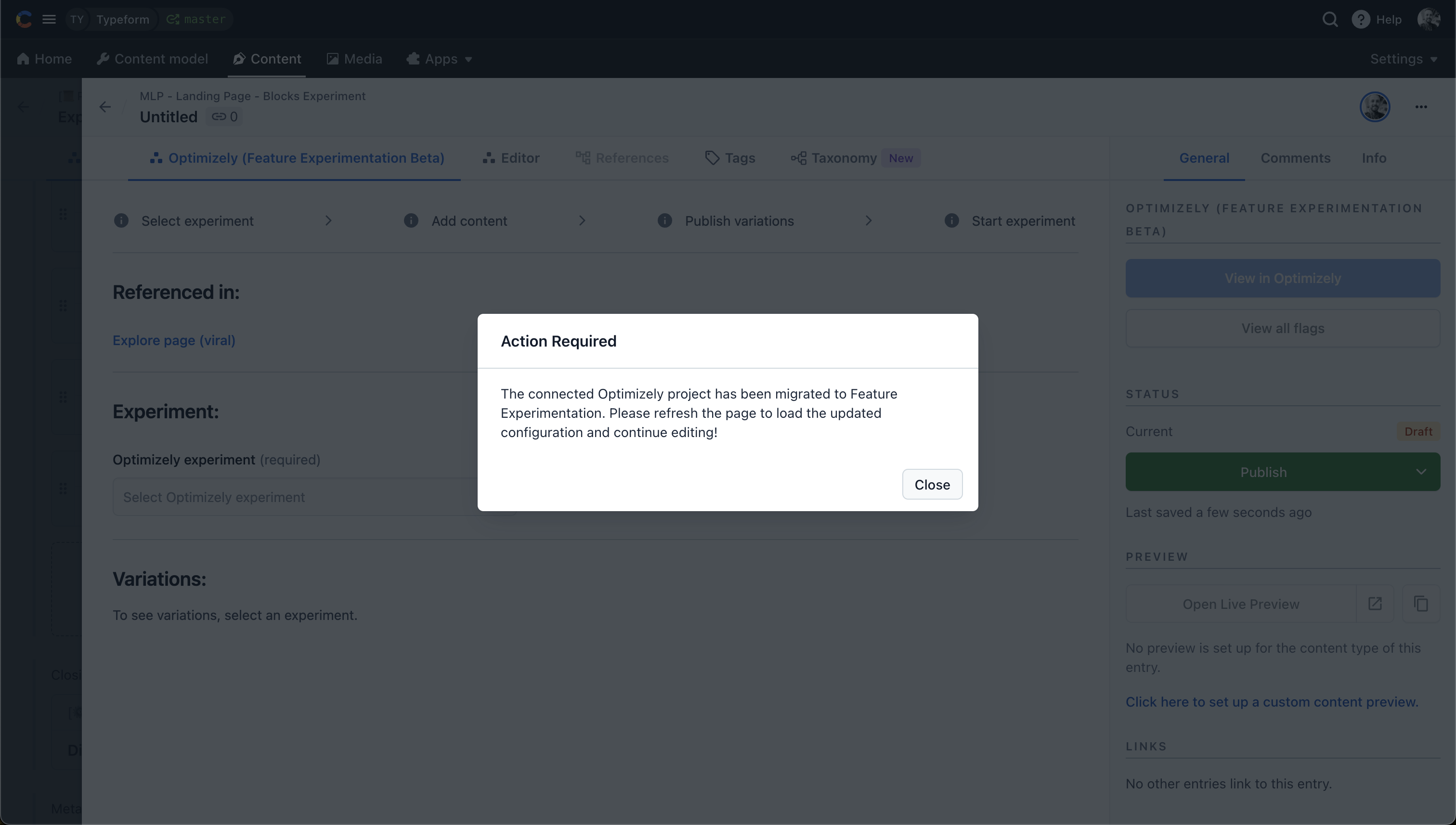The width and height of the screenshot is (1456, 825).
Task: Click info icon beside Select experiment
Action: pyautogui.click(x=121, y=220)
